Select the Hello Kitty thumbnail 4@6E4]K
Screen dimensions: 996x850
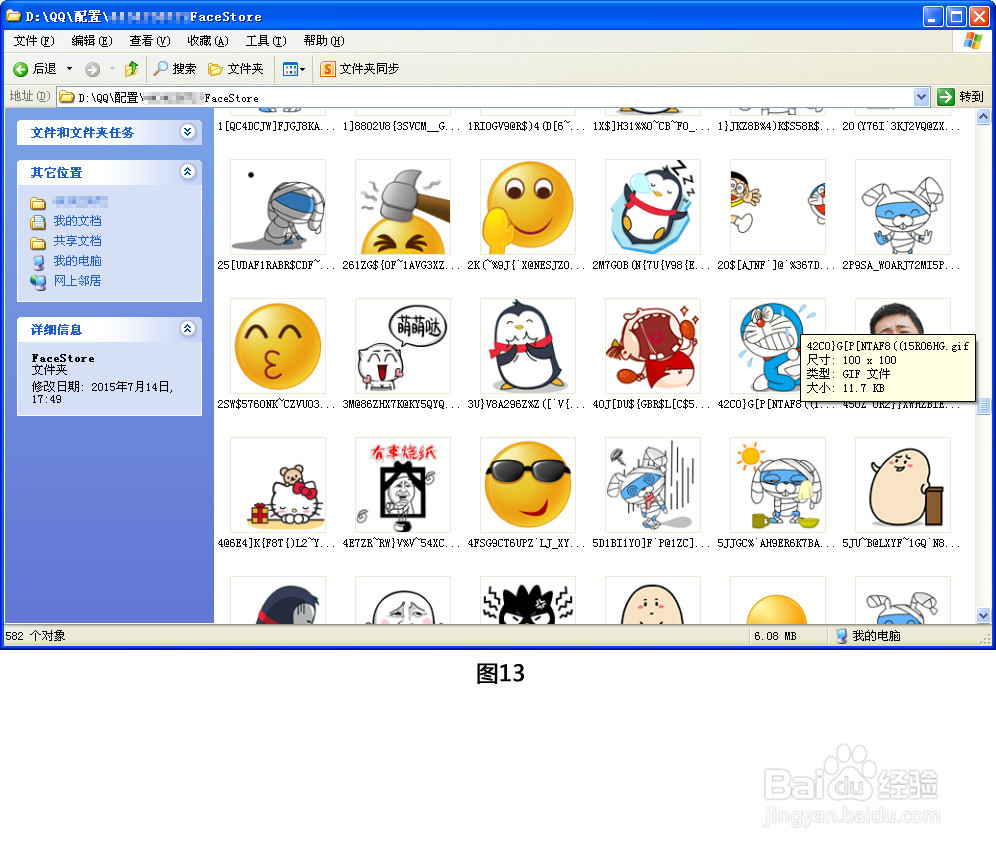click(278, 485)
